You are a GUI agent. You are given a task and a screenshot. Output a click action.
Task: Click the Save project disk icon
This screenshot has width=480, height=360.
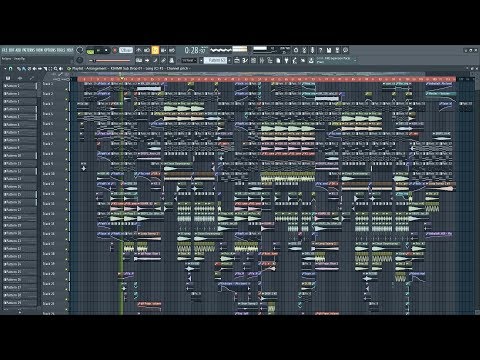[329, 50]
